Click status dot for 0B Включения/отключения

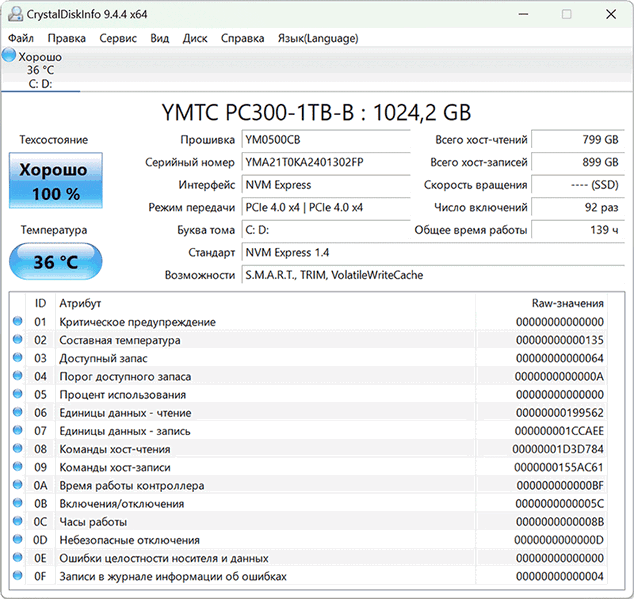pos(17,503)
